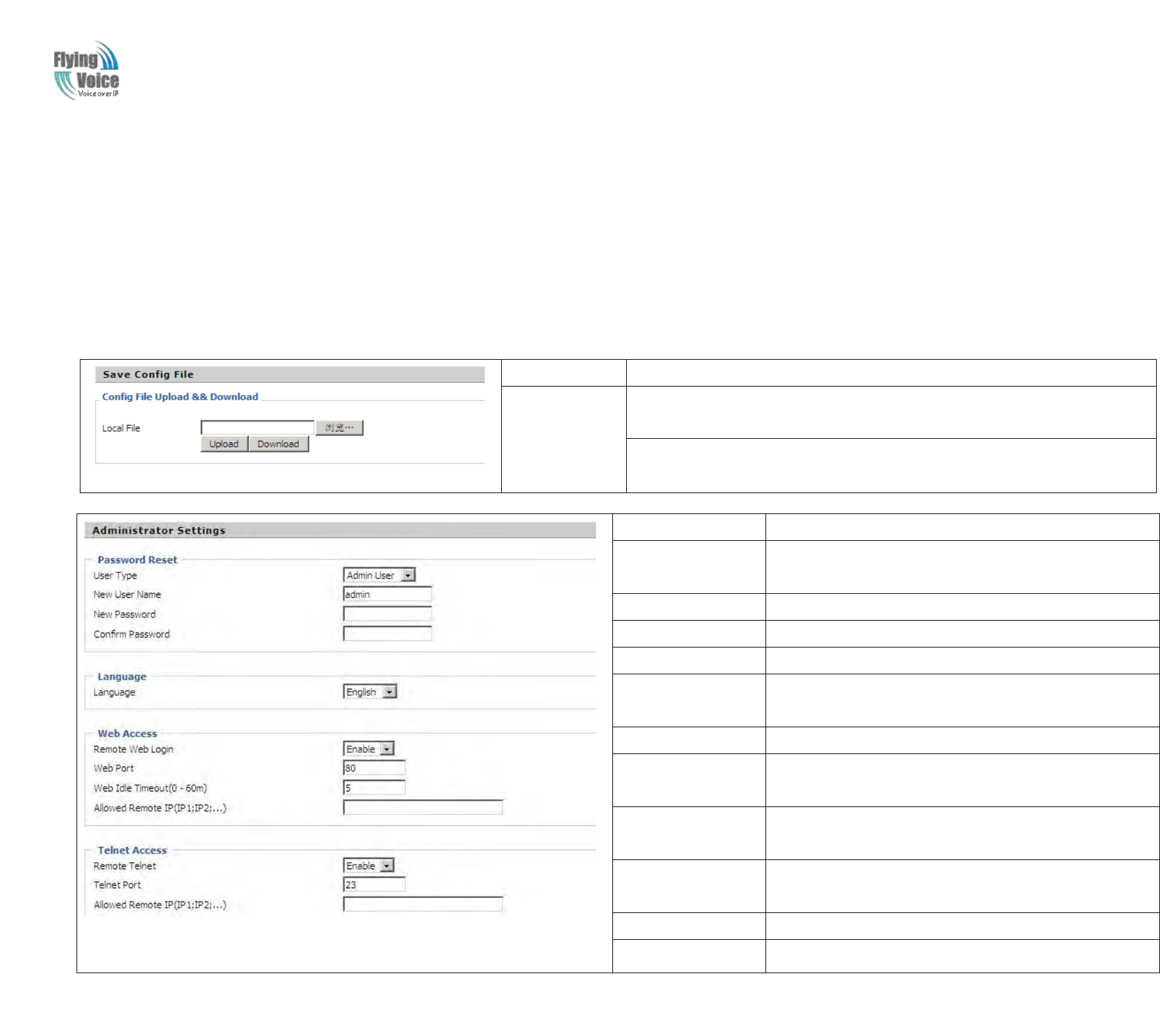The height and width of the screenshot is (1036, 1160).
Task: Click 'Config File Upload && Download' label
Action: 180,397
